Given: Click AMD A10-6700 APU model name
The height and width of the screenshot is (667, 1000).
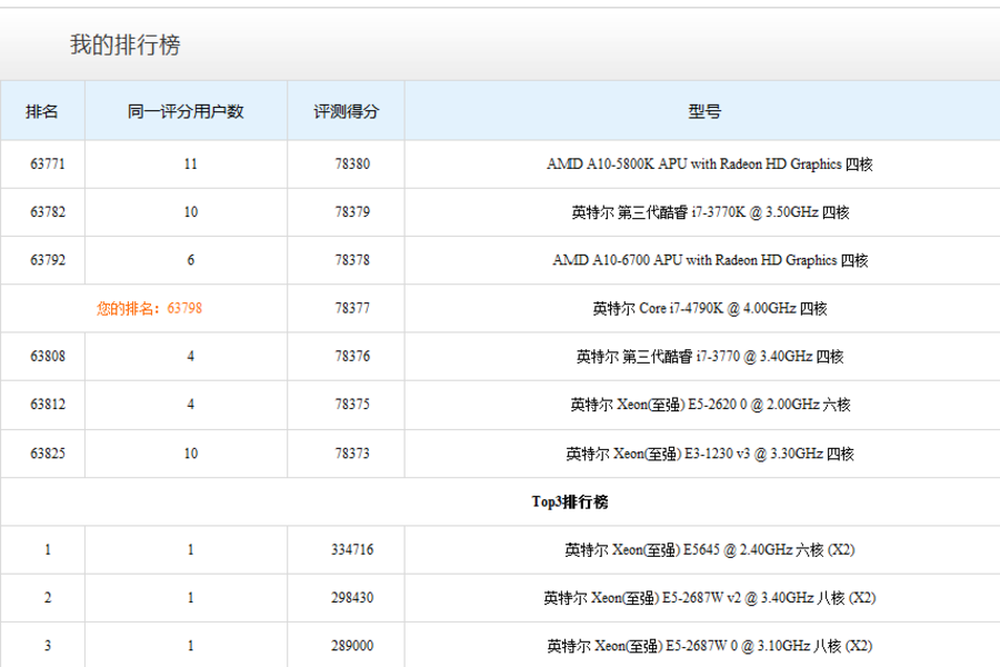Looking at the screenshot, I should pyautogui.click(x=710, y=260).
